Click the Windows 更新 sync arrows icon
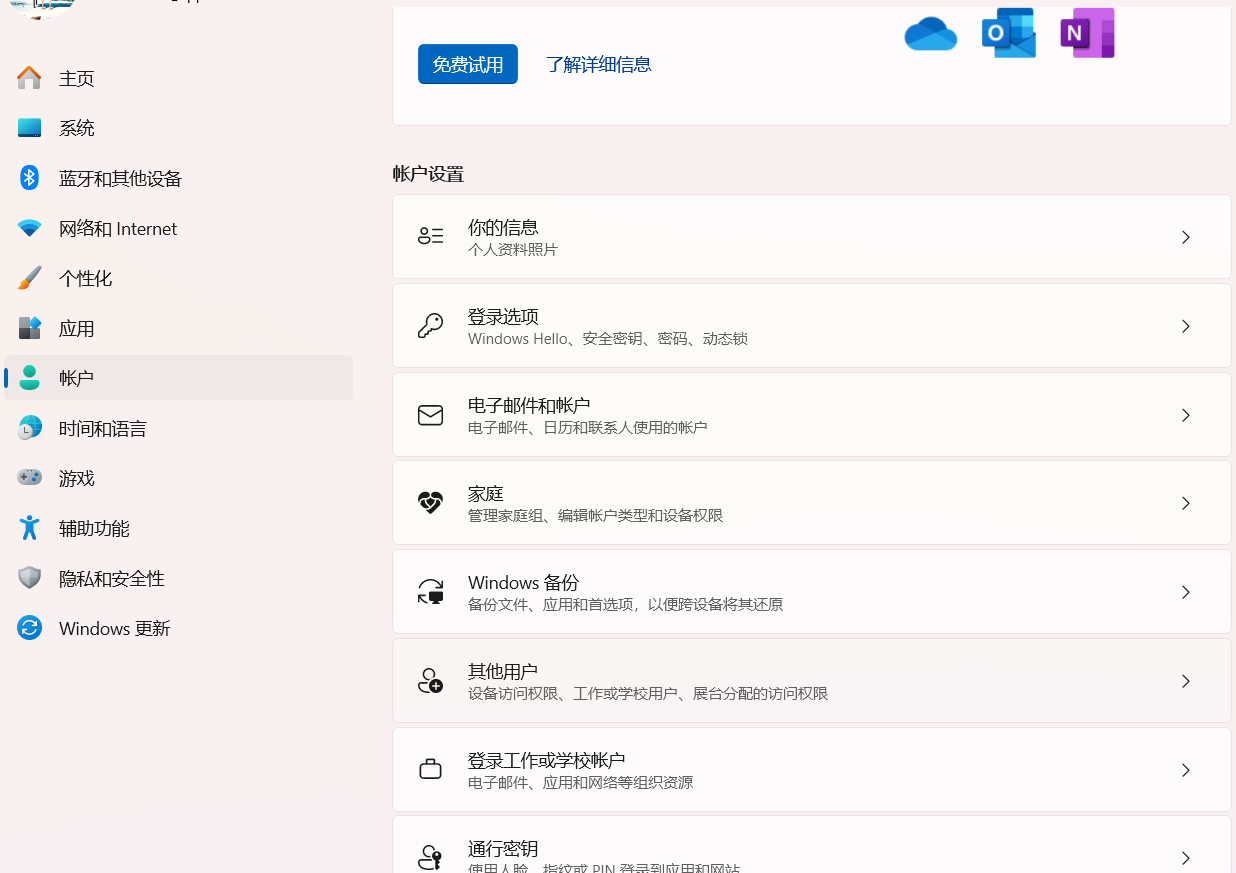Screen dimensions: 1236x873 click(29, 628)
